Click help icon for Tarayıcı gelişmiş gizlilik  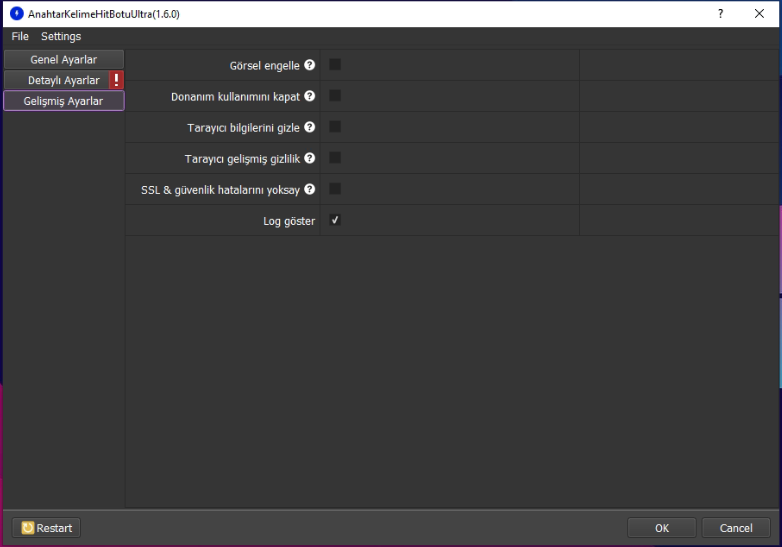click(310, 159)
